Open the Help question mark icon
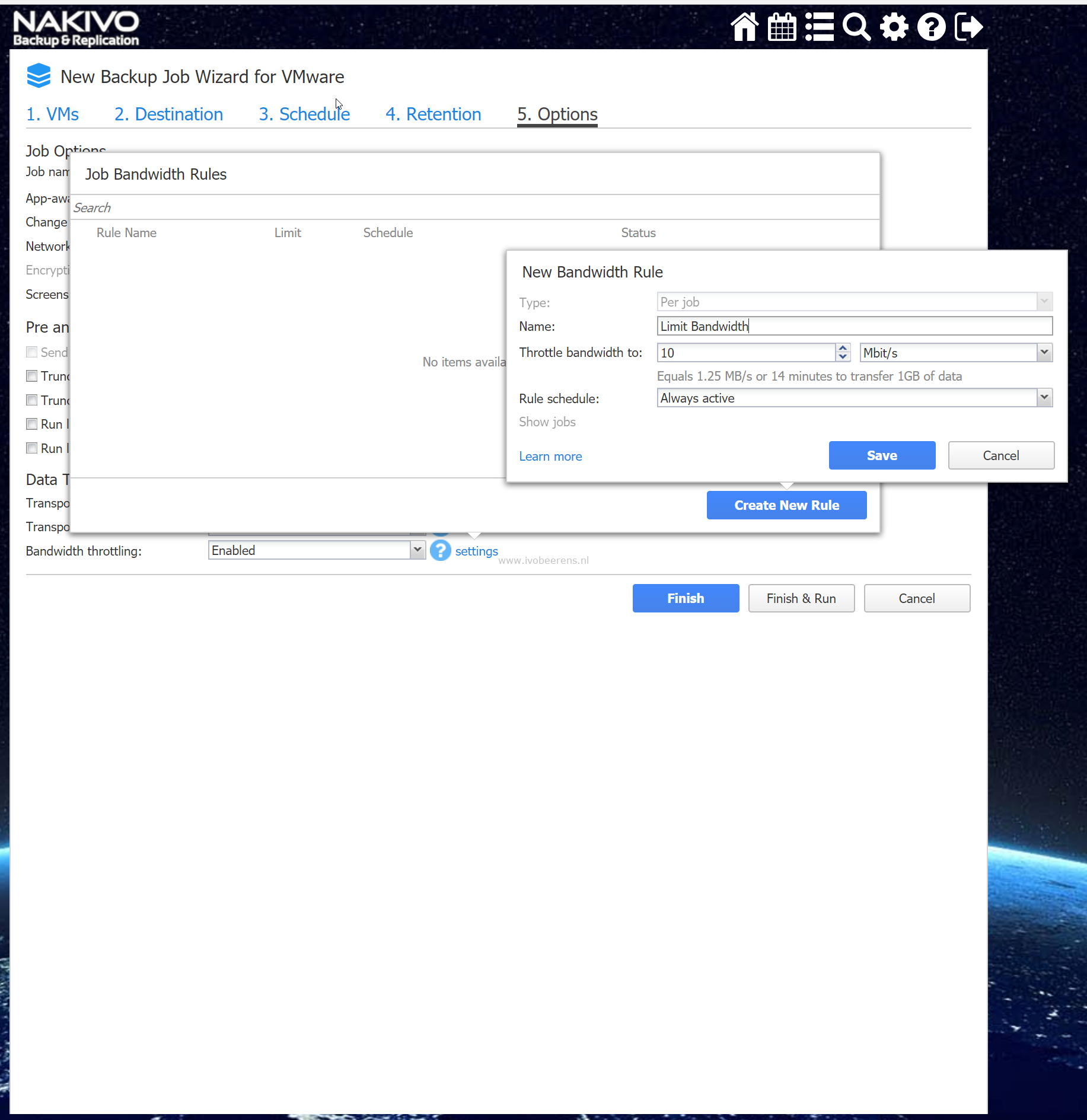The image size is (1087, 1120). click(932, 27)
